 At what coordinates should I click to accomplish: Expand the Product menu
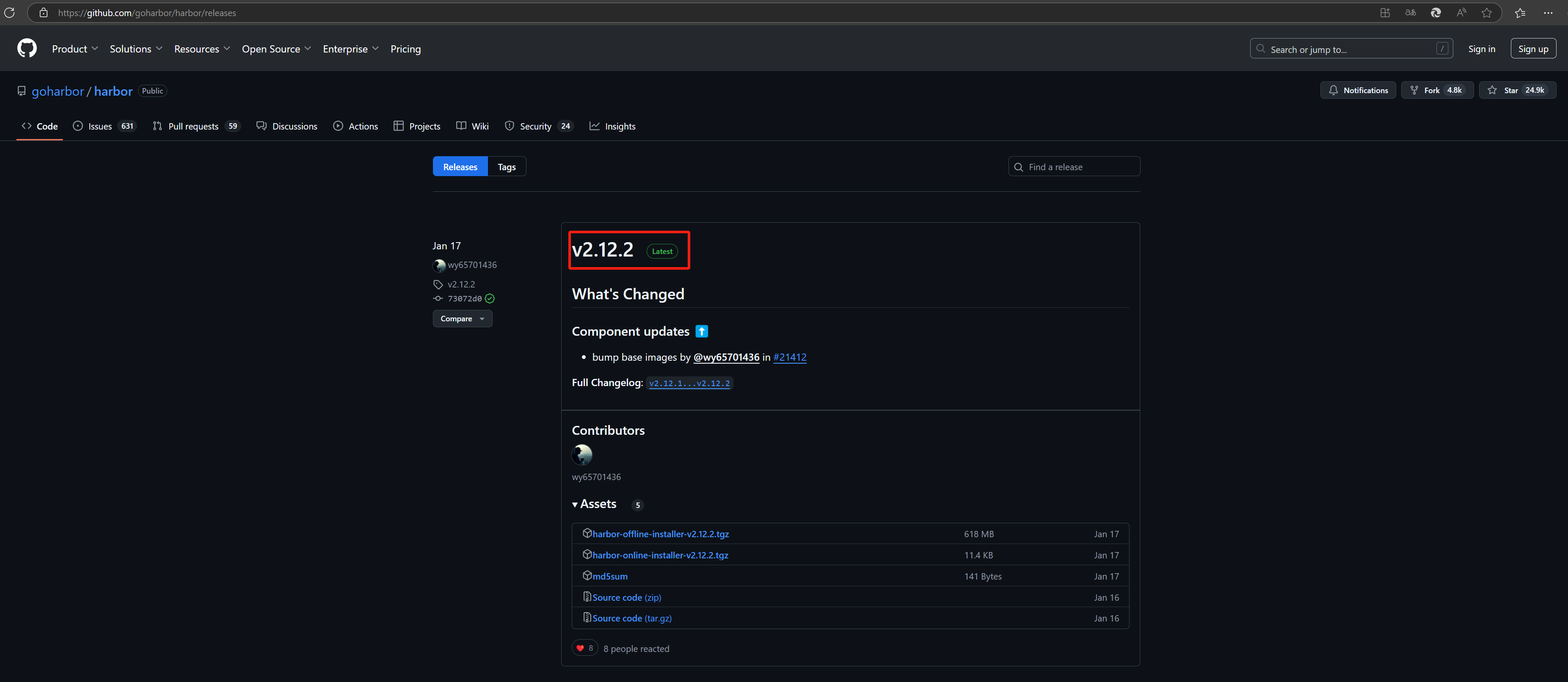[x=74, y=49]
